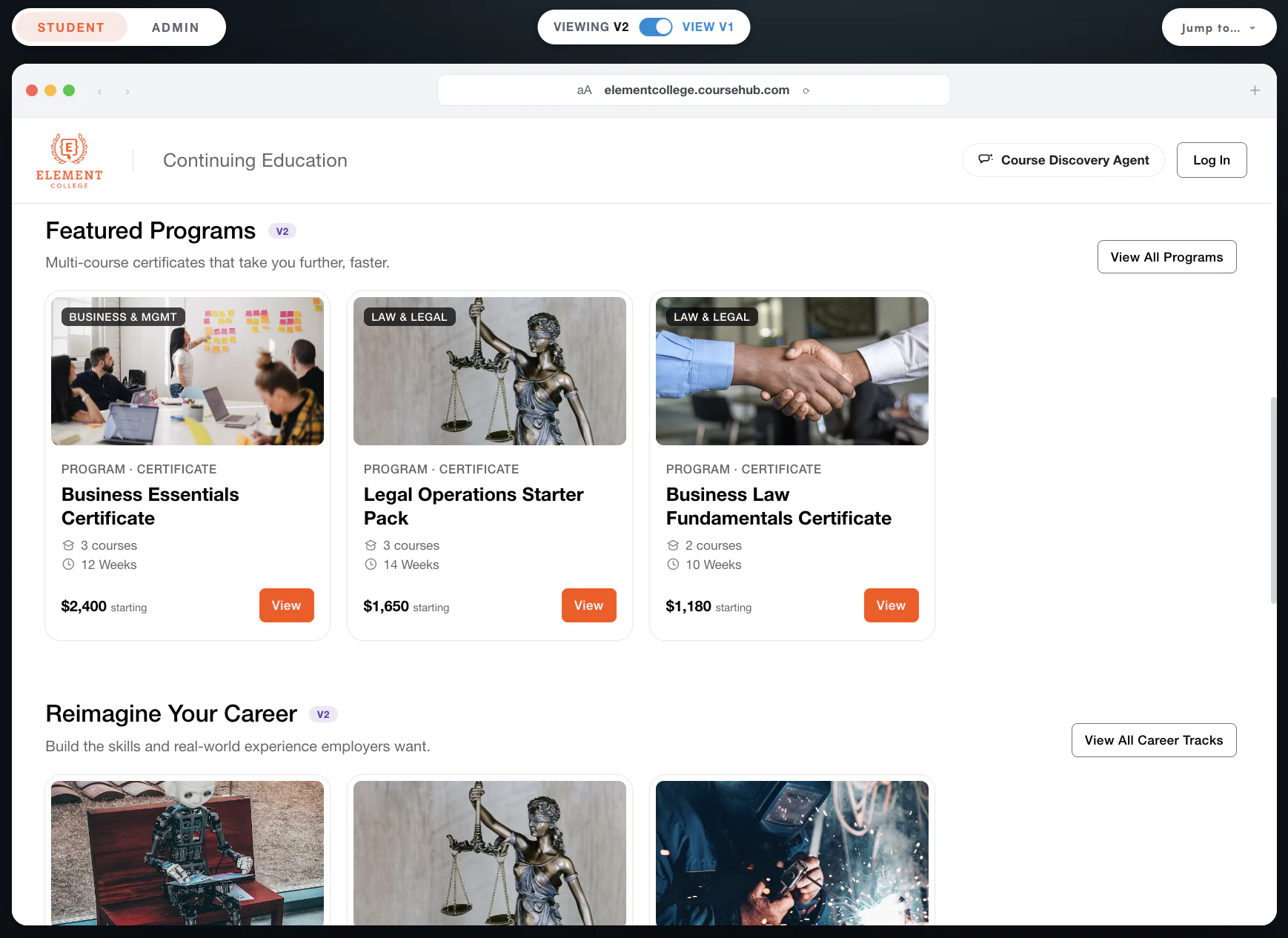Viewport: 1288px width, 938px height.
Task: View the Business Essentials Certificate program
Action: [x=286, y=605]
